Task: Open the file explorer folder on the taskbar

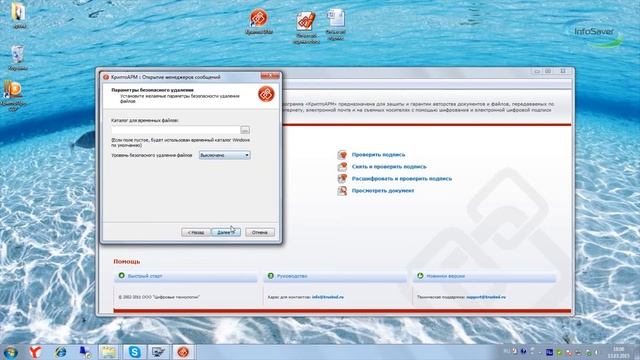Action: click(108, 352)
